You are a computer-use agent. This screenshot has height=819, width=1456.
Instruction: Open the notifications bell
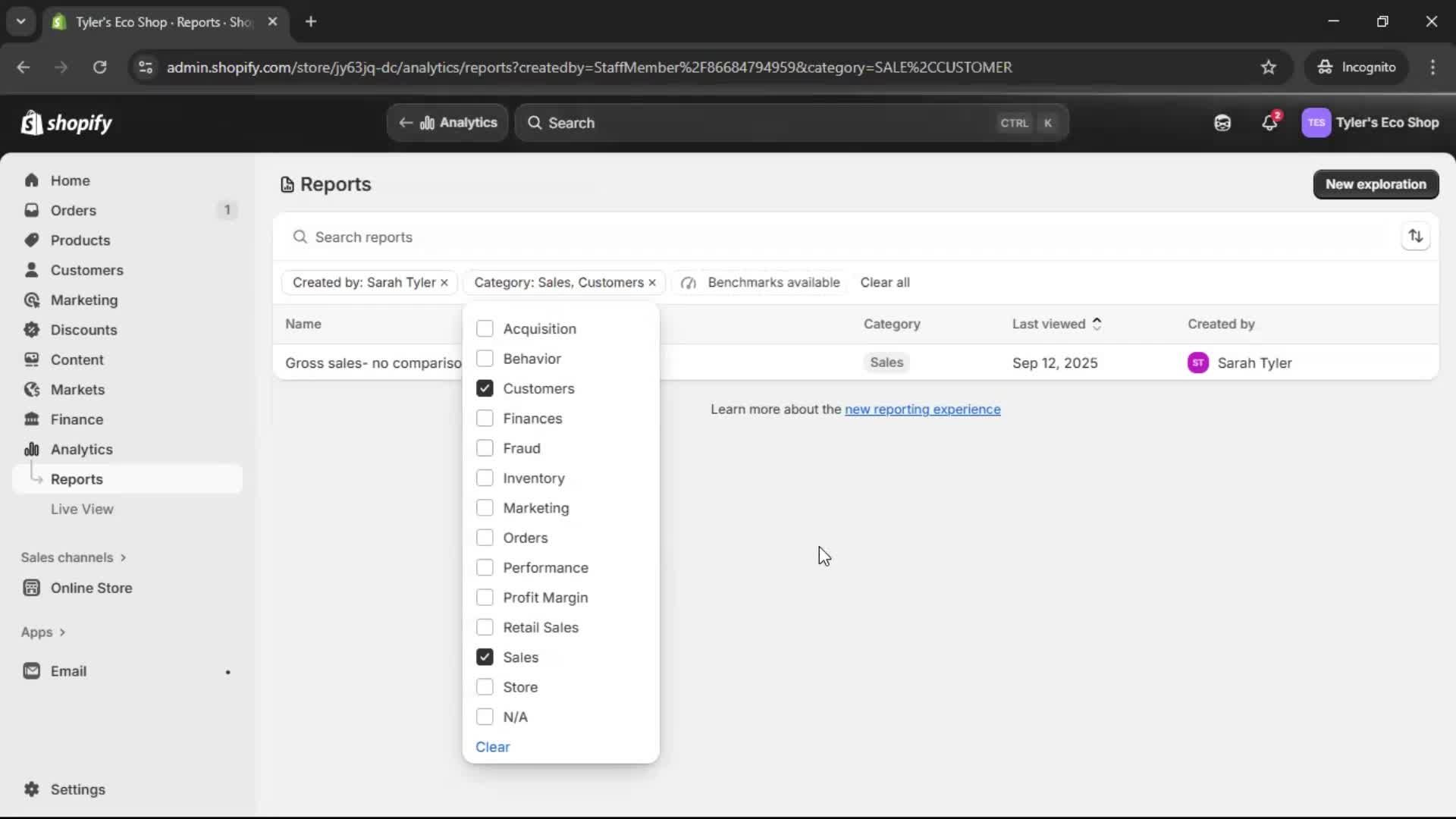(1270, 122)
